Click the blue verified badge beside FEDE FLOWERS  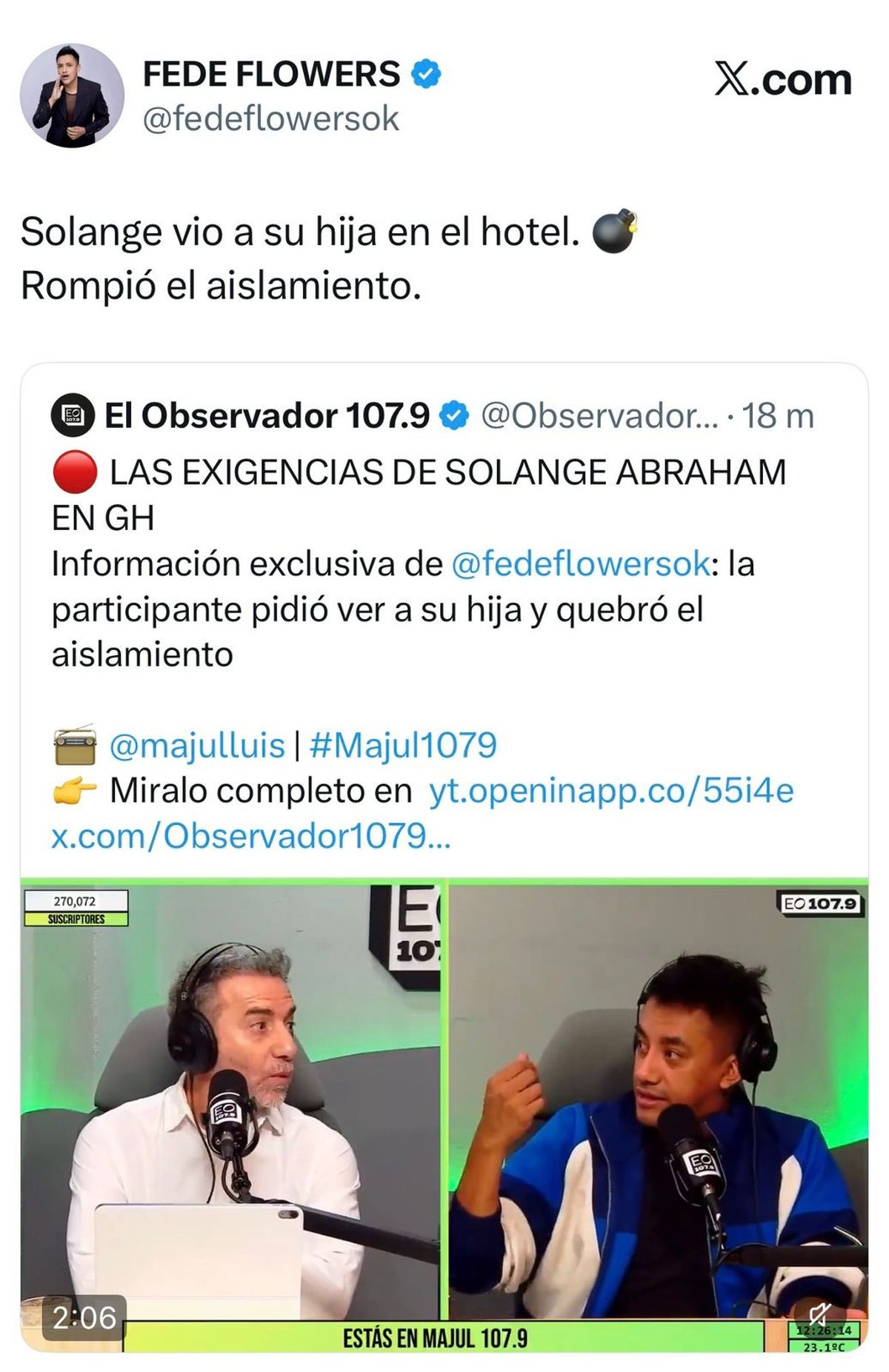[426, 74]
